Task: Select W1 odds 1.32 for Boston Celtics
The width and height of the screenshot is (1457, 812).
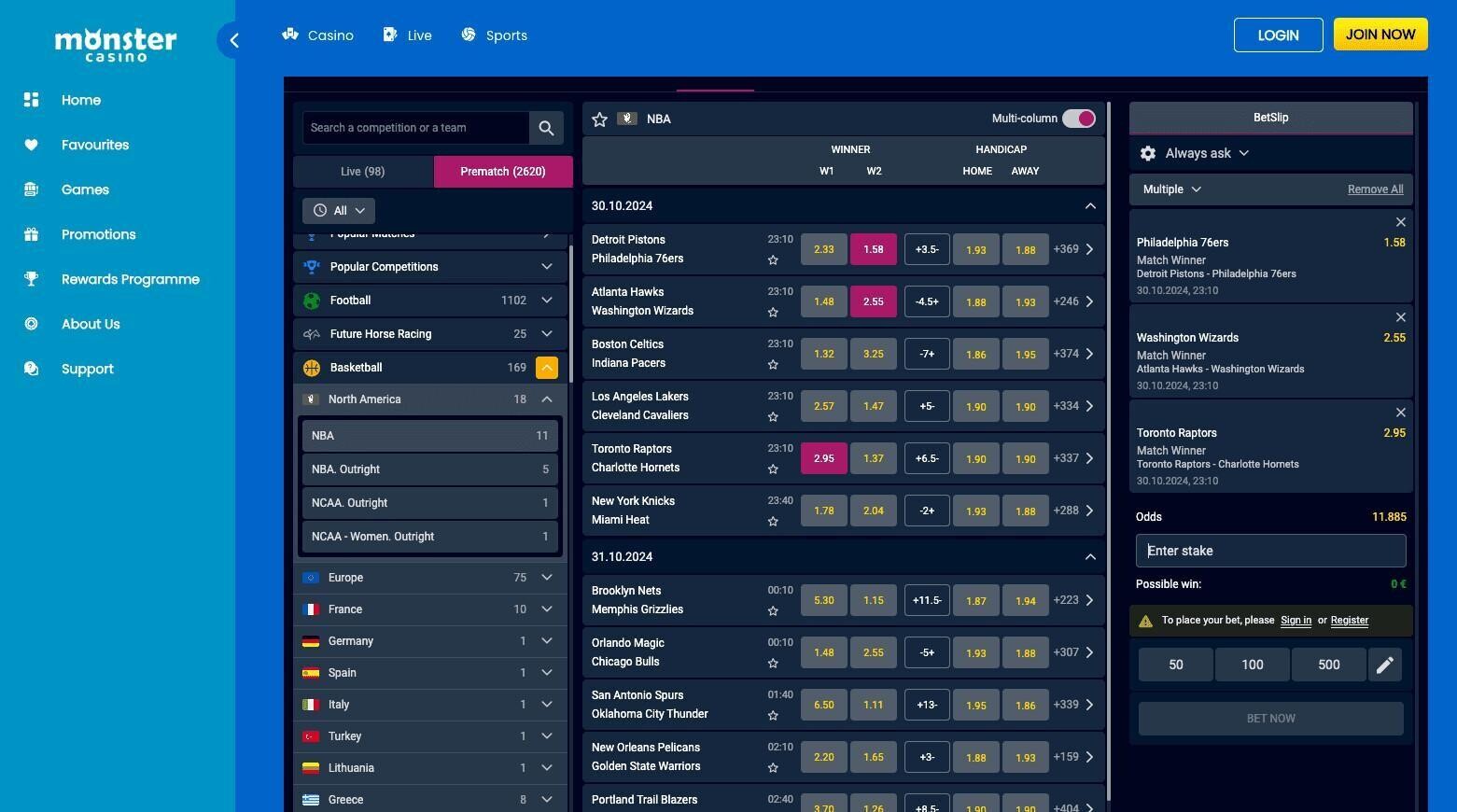Action: pos(824,354)
